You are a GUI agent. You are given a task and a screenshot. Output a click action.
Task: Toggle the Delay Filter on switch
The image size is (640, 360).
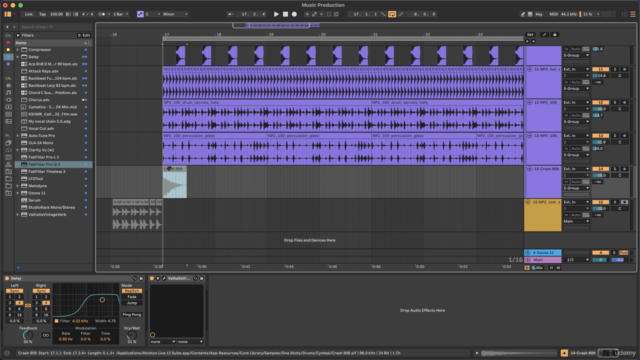click(56, 321)
